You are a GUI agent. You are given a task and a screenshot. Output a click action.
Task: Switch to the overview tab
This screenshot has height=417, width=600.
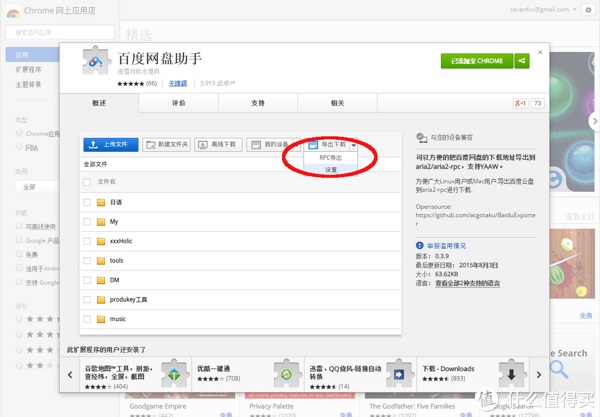click(x=99, y=103)
